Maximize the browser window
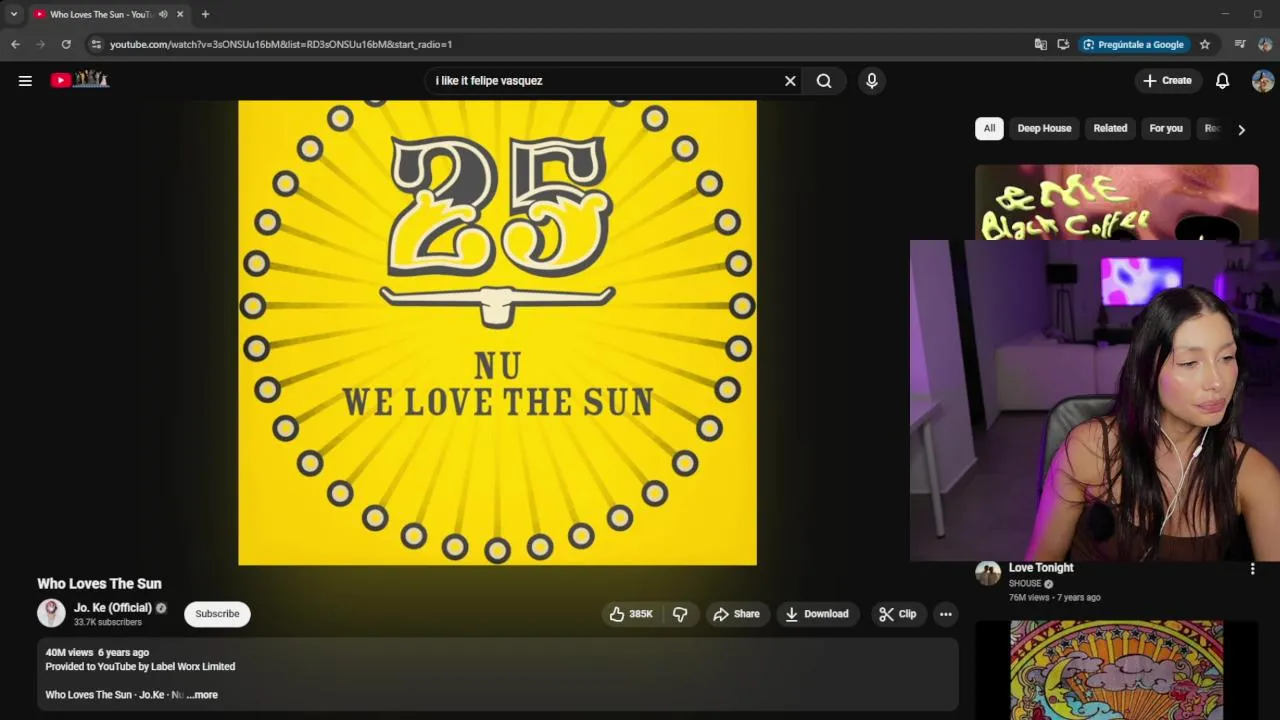This screenshot has width=1280, height=720. [x=1257, y=14]
